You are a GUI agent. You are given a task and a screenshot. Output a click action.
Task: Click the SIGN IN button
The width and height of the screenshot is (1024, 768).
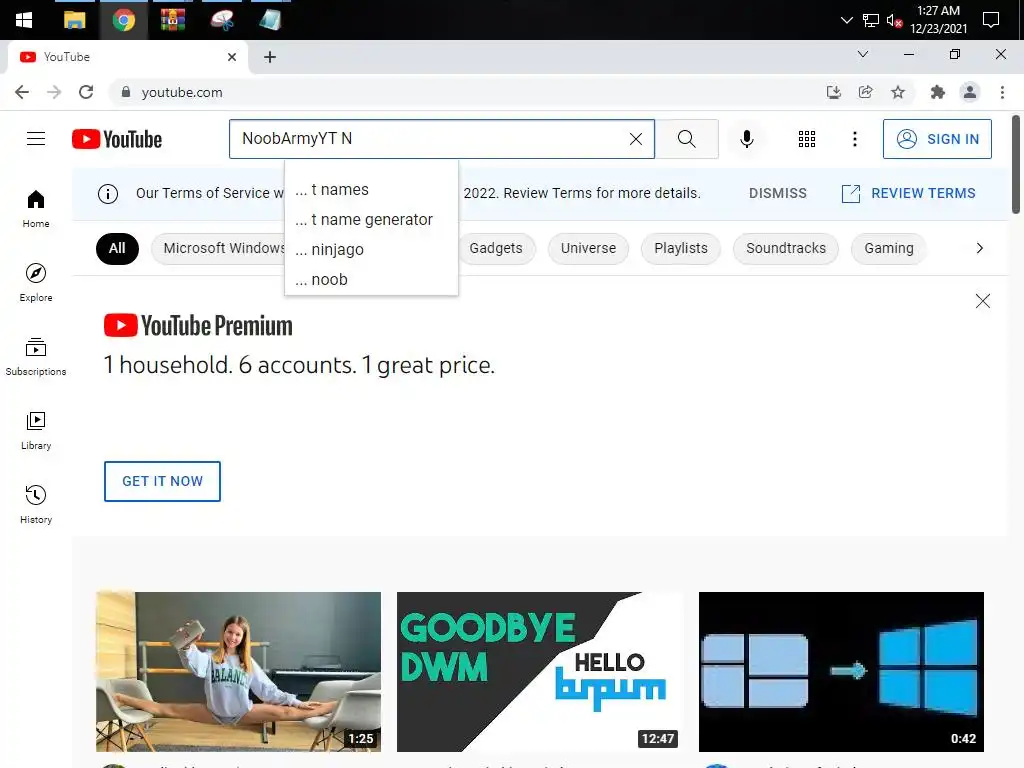936,138
